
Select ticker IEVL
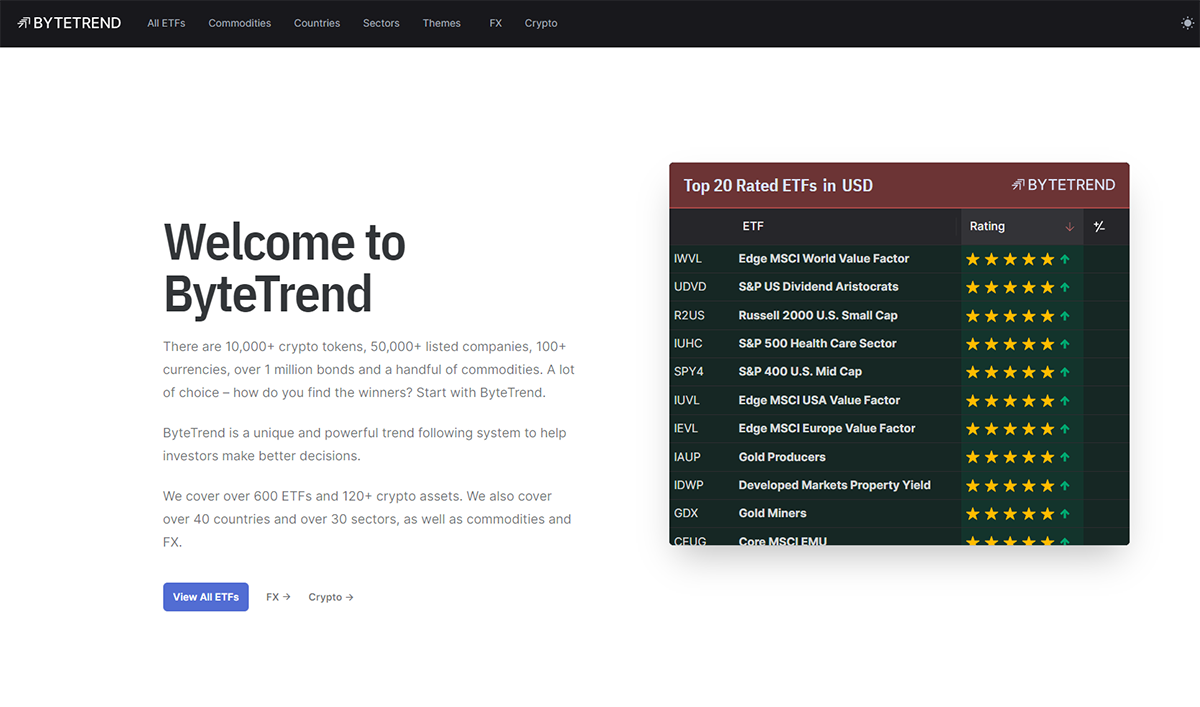pyautogui.click(x=686, y=428)
